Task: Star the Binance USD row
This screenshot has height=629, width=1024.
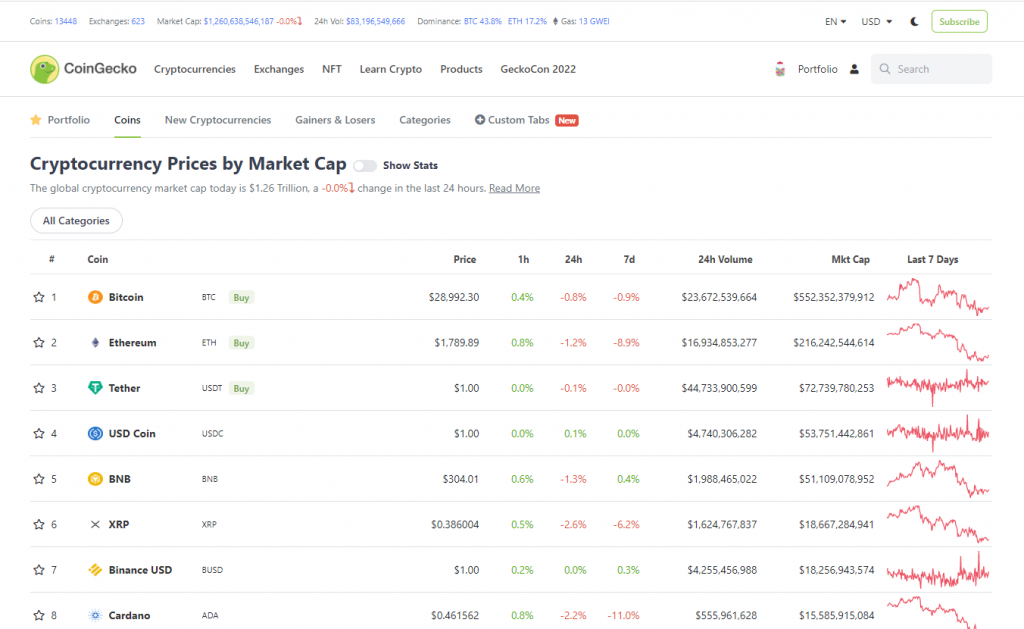Action: 39,570
